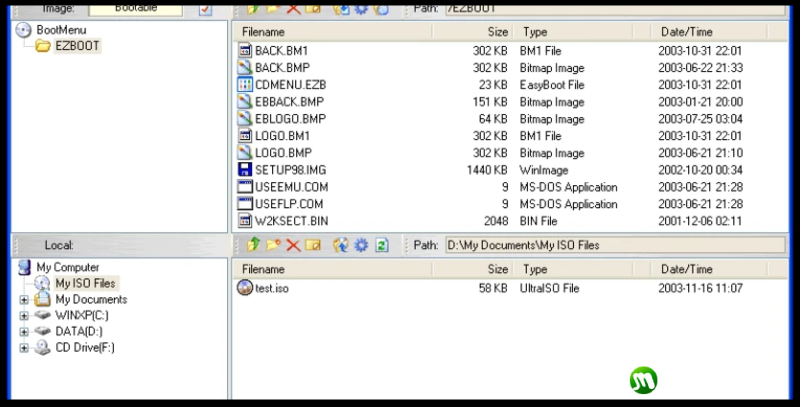Click New Folder icon in Local toolbar
The image size is (800, 407).
(x=273, y=245)
